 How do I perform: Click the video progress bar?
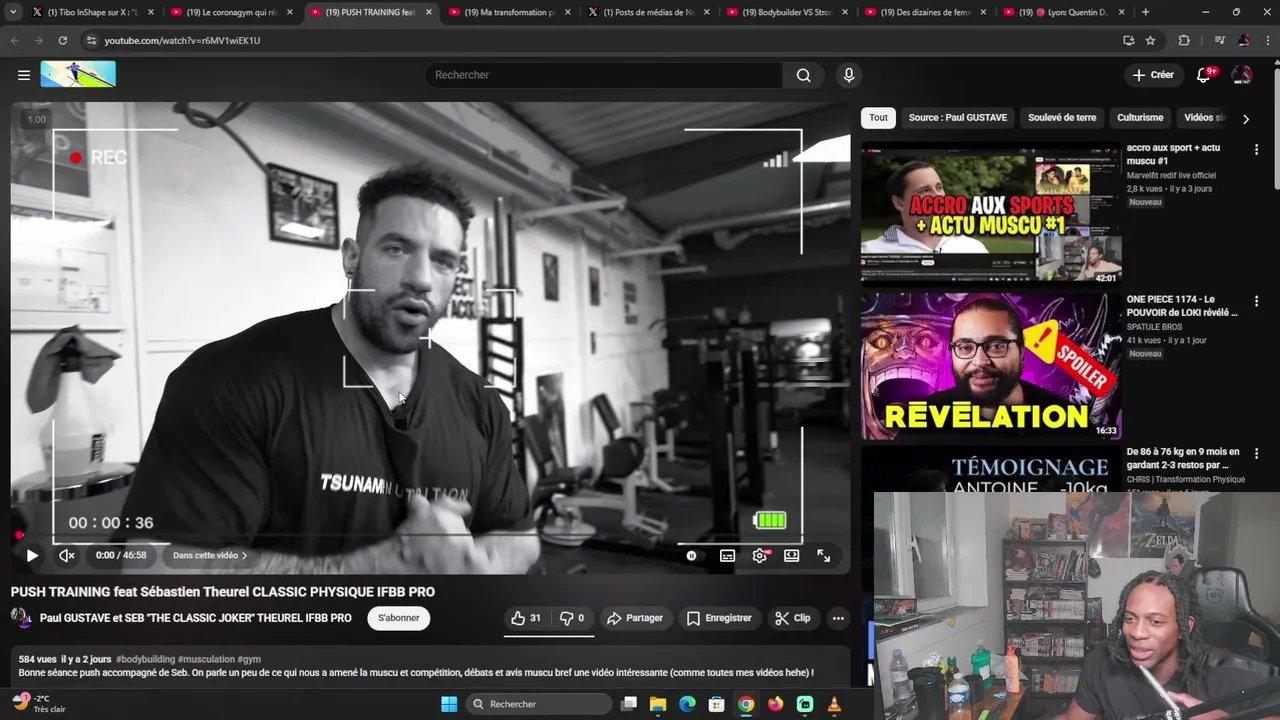point(430,536)
